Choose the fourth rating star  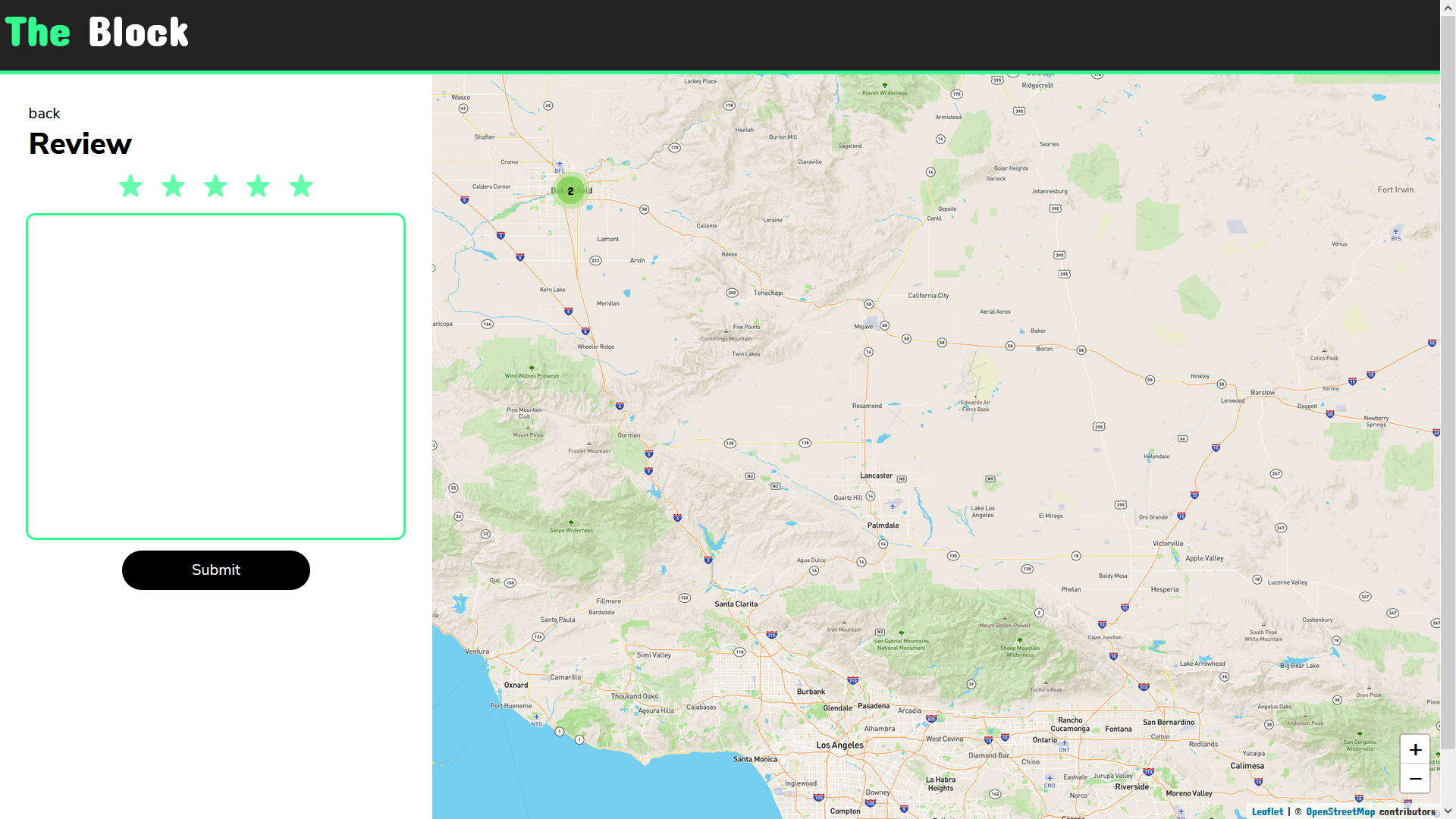(258, 186)
